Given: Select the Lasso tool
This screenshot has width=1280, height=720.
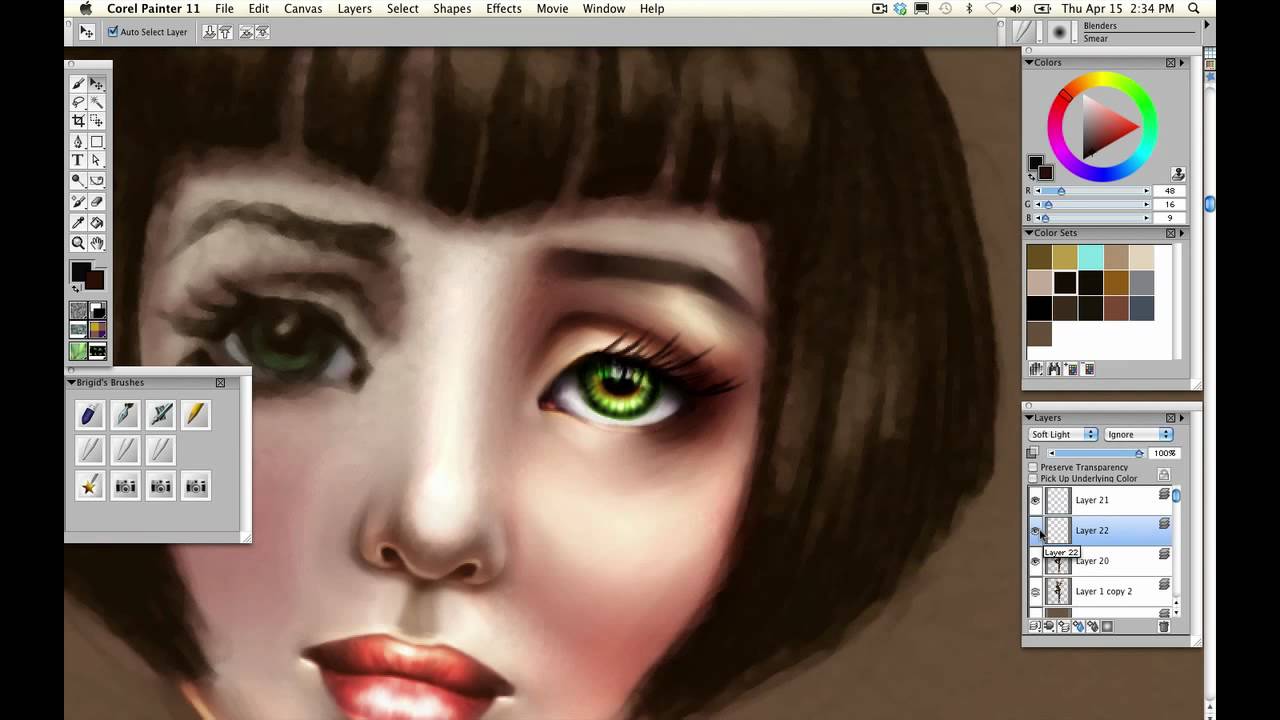Looking at the screenshot, I should (x=78, y=102).
